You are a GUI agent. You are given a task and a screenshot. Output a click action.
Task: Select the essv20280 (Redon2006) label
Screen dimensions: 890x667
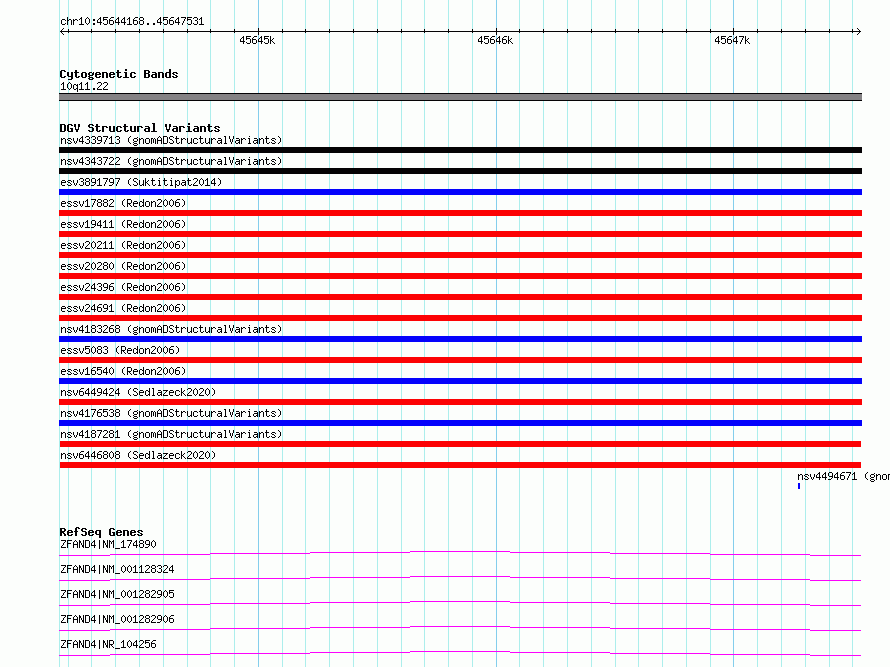pos(123,266)
